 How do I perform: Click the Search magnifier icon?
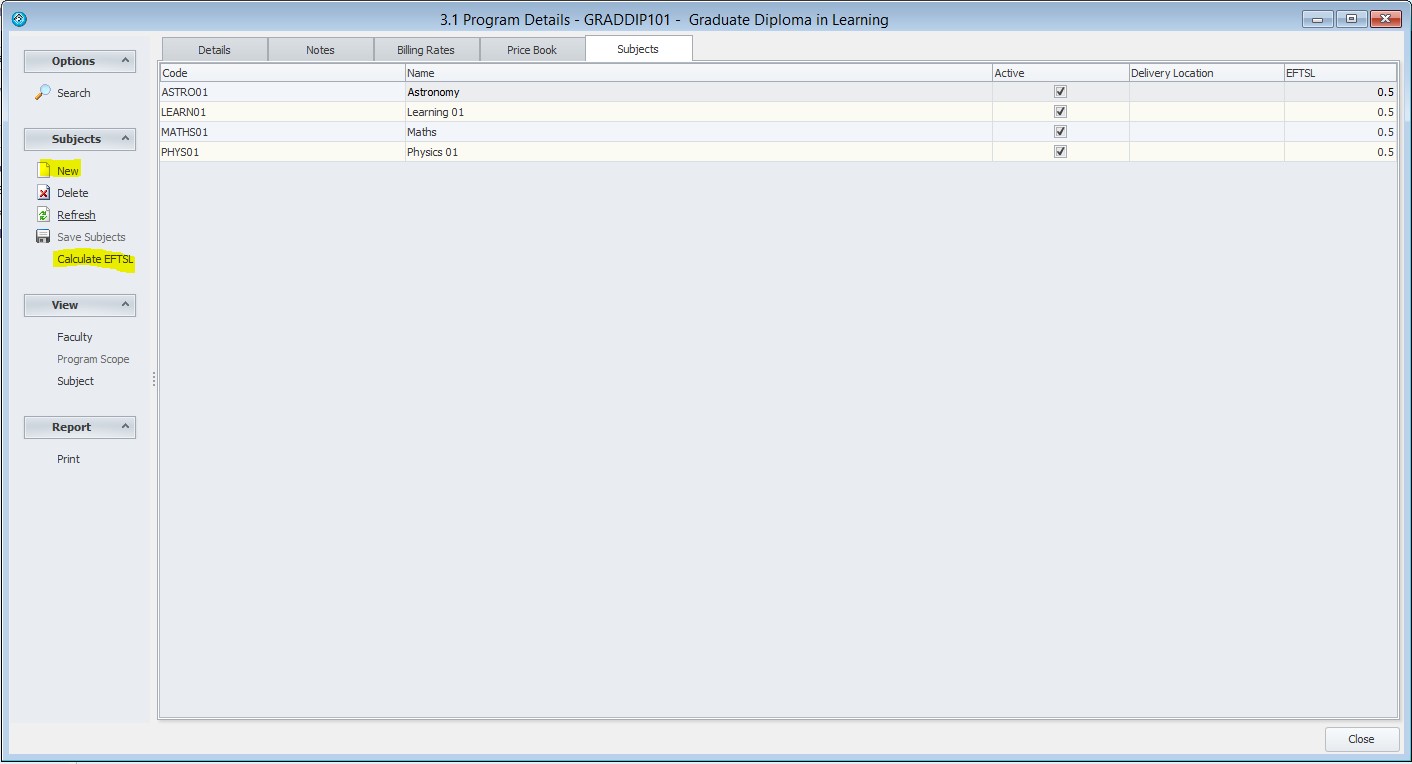pyautogui.click(x=43, y=92)
